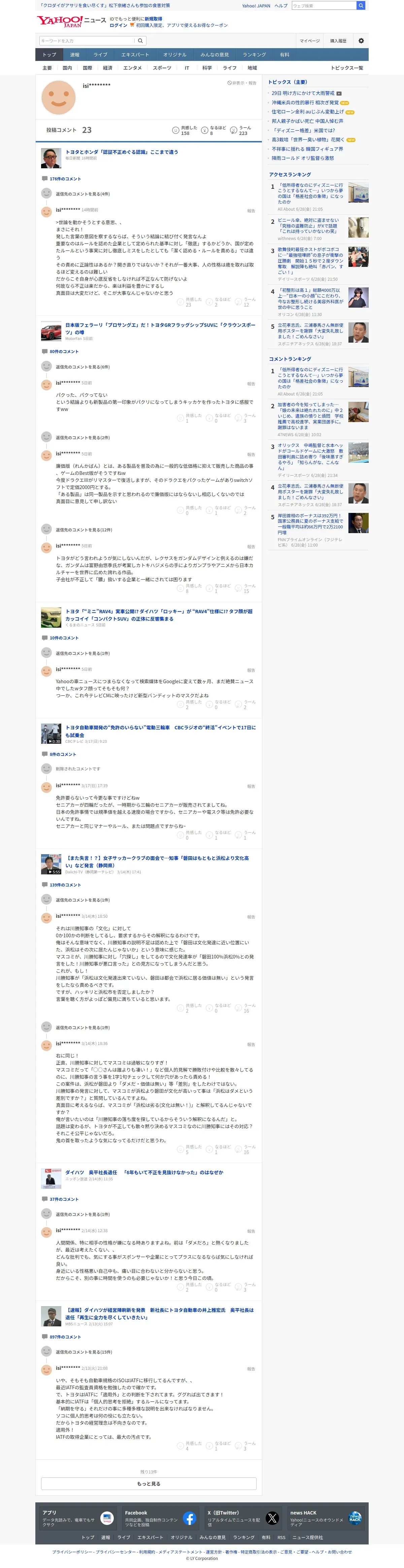Click the news HACK logo in footer
The image size is (404, 1568).
[355, 1519]
